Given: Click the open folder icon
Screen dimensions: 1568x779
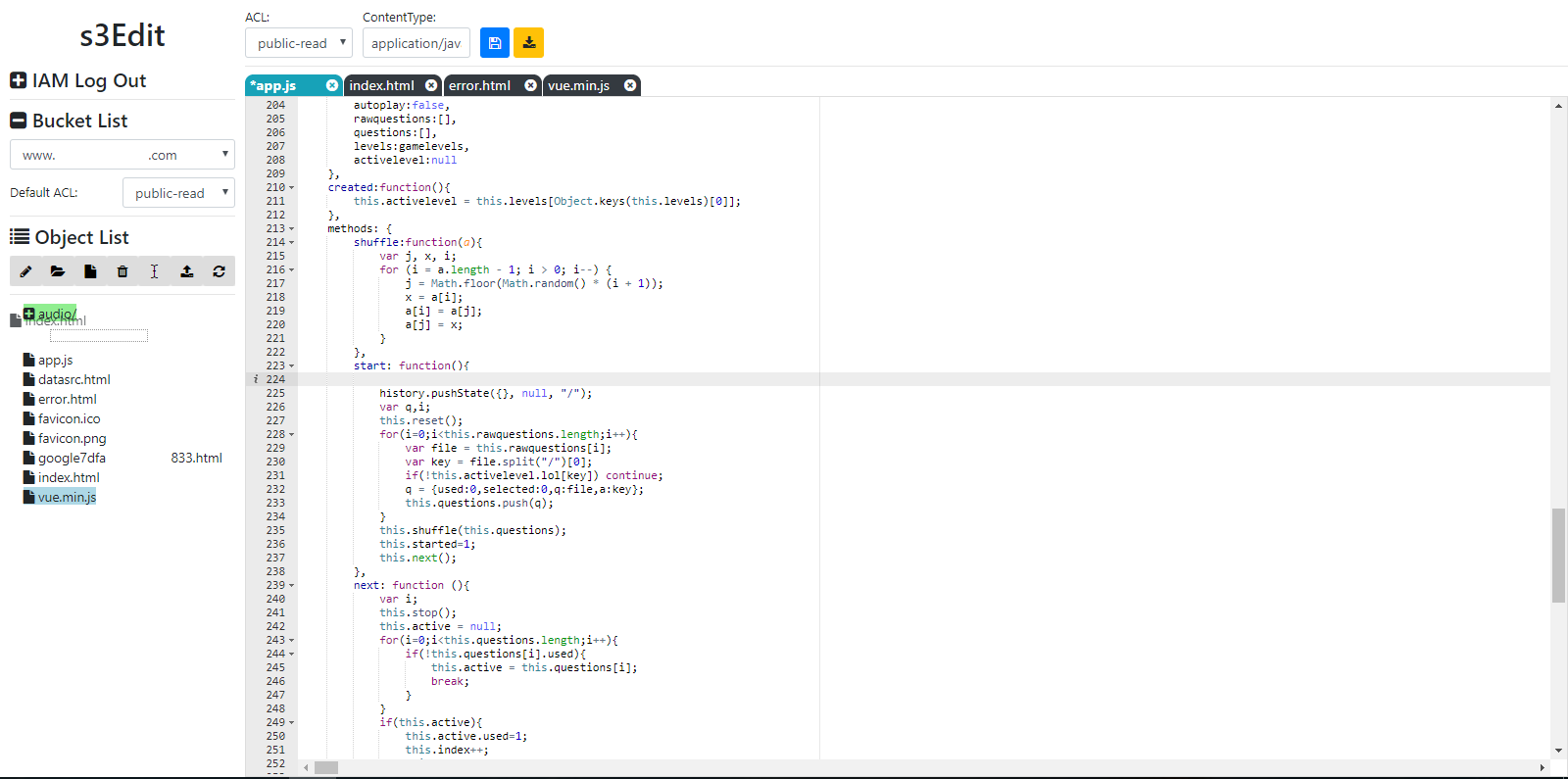Looking at the screenshot, I should pyautogui.click(x=58, y=271).
